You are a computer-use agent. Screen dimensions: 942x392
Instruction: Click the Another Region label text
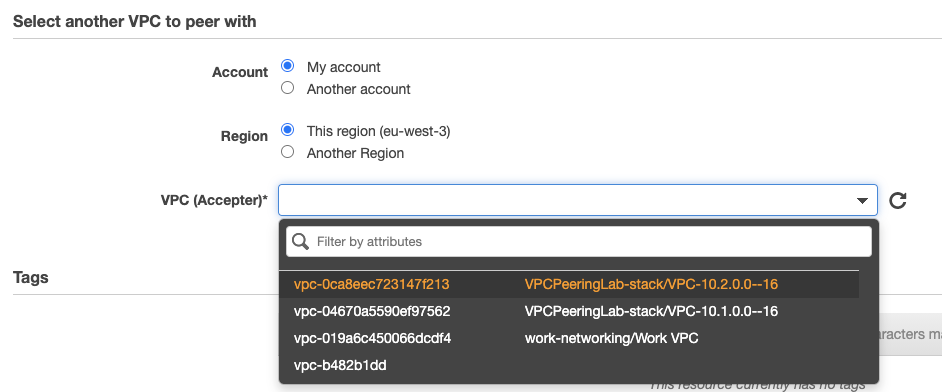(355, 153)
